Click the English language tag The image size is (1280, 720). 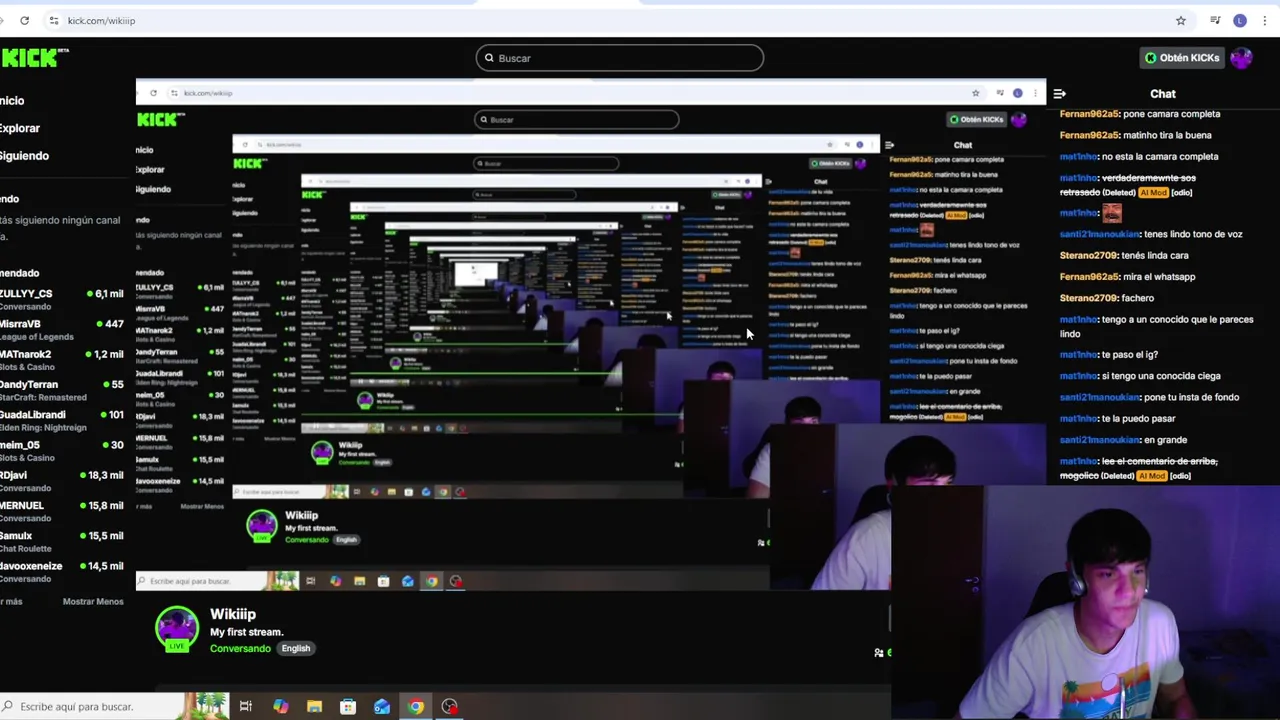(x=296, y=648)
